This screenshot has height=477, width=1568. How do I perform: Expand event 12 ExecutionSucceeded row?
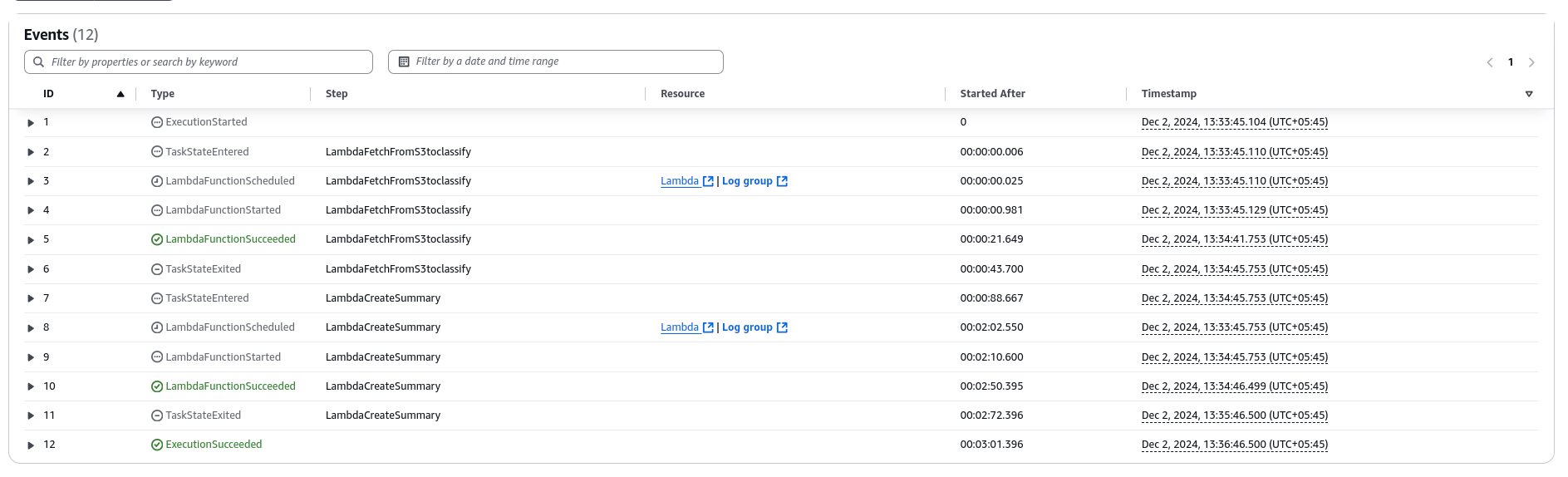click(31, 445)
